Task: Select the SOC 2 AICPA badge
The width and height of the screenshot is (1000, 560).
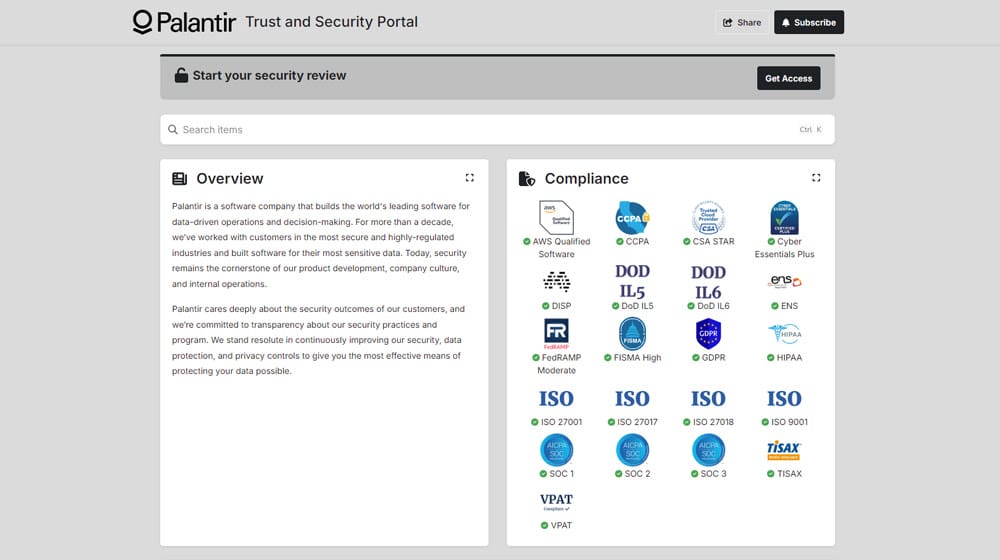Action: [632, 450]
